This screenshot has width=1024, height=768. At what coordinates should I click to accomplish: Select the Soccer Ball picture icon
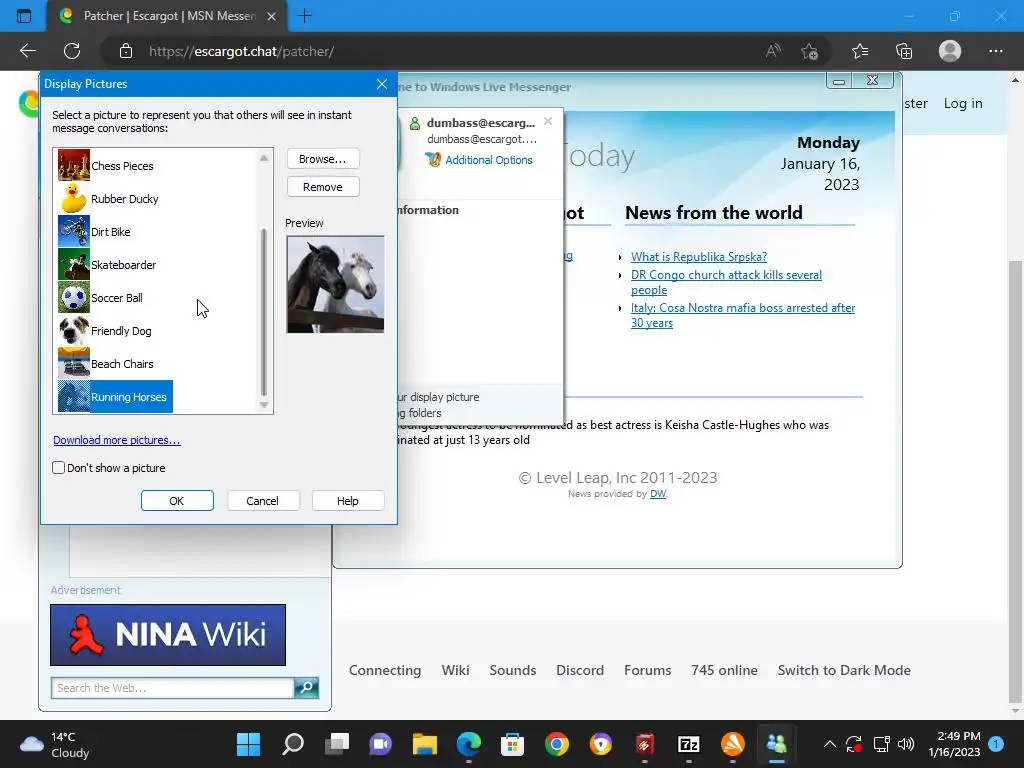point(74,297)
